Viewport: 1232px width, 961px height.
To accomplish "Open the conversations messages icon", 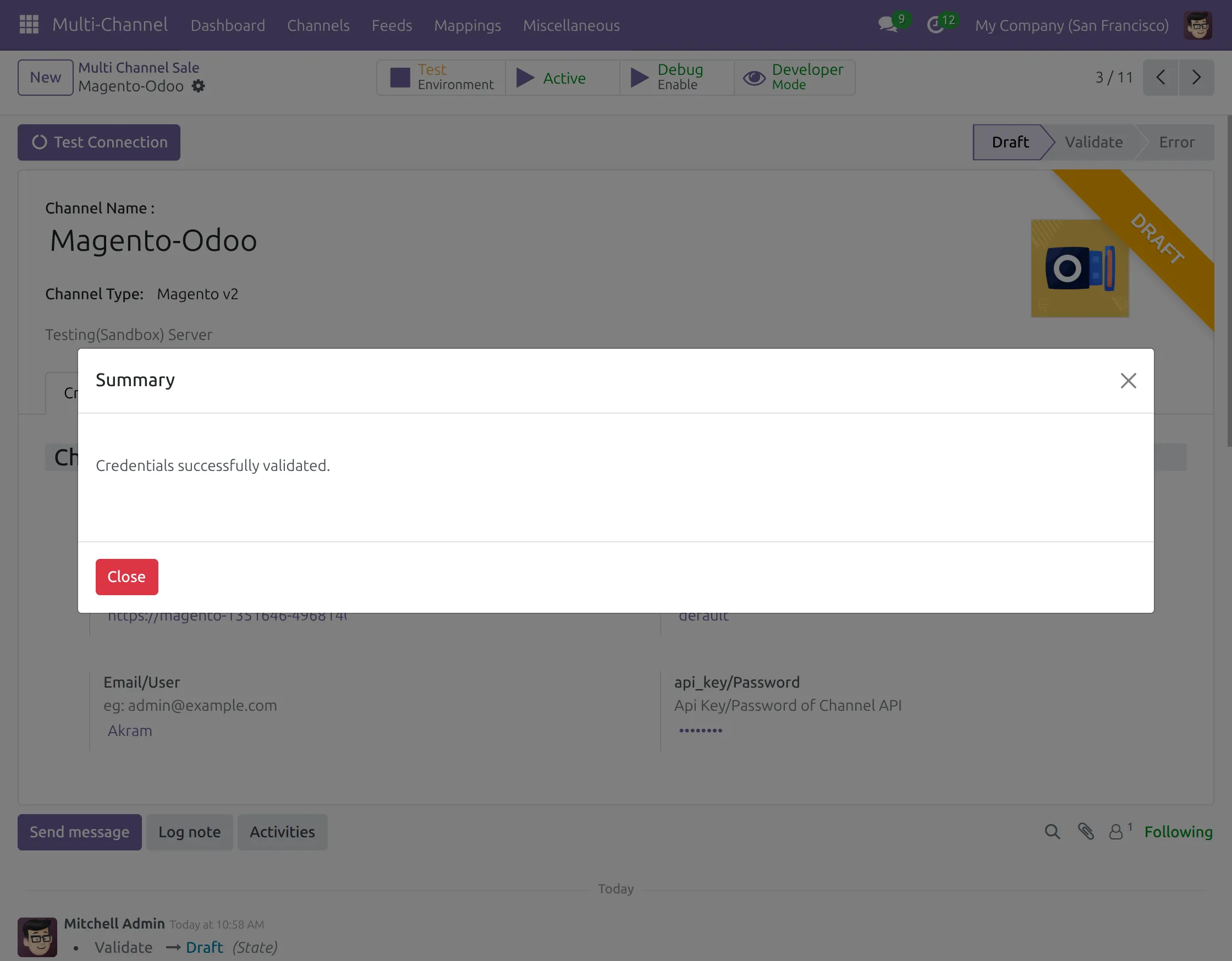I will click(x=888, y=25).
